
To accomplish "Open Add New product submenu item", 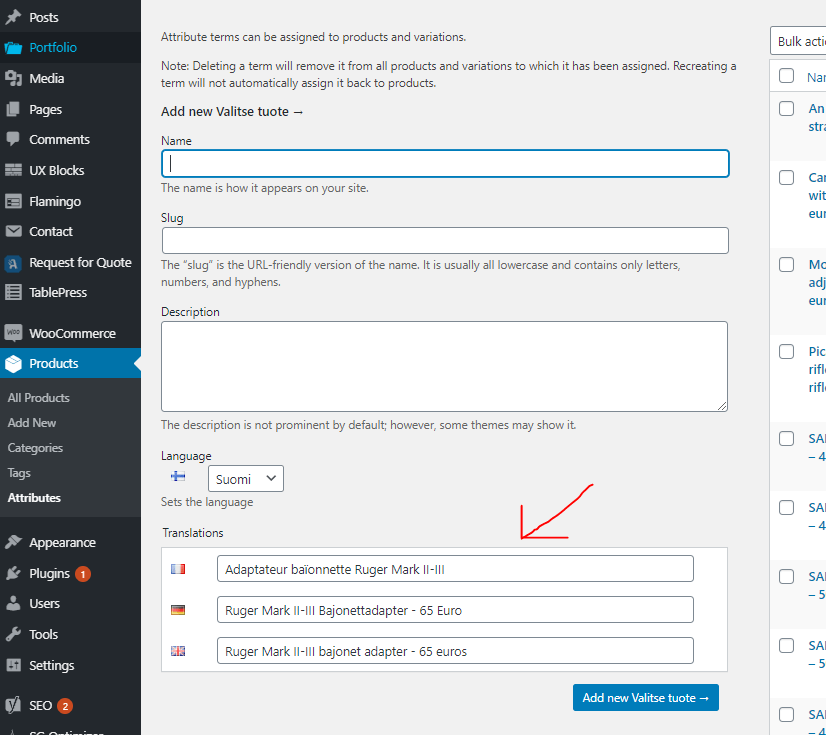I will (x=32, y=423).
